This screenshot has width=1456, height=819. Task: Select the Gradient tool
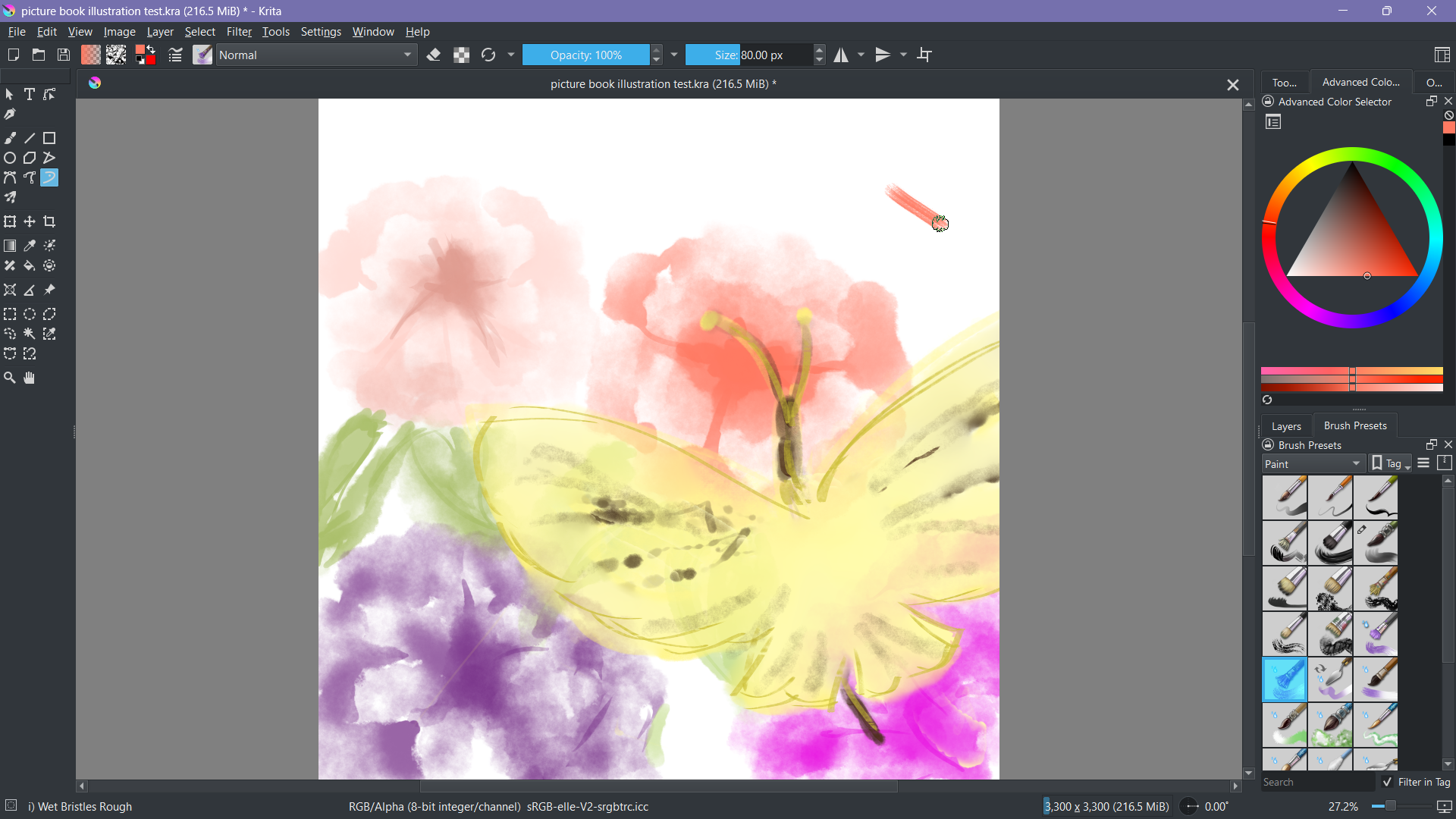coord(10,246)
